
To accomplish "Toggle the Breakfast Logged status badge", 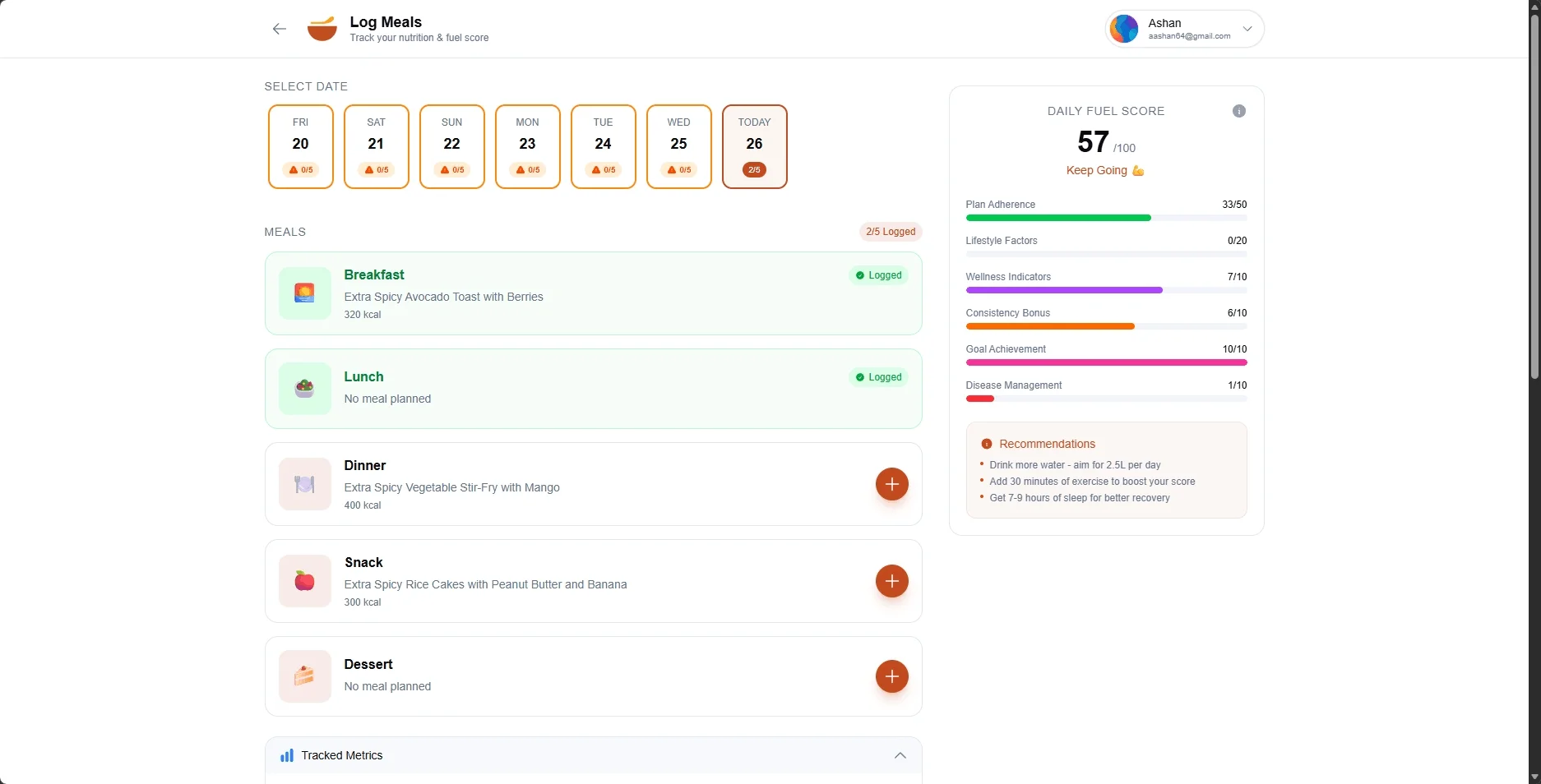I will tap(878, 275).
